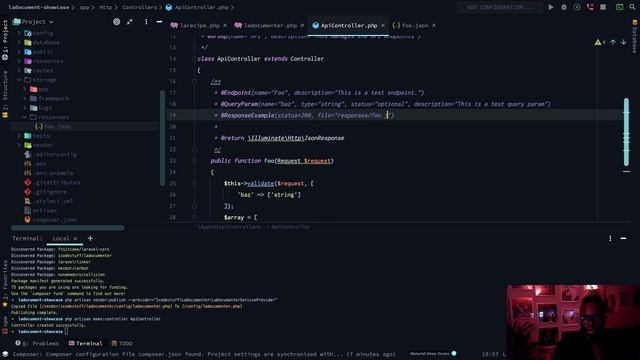Fold the foo function at line 23
Viewport: 640px width, 360px height.
[x=194, y=161]
